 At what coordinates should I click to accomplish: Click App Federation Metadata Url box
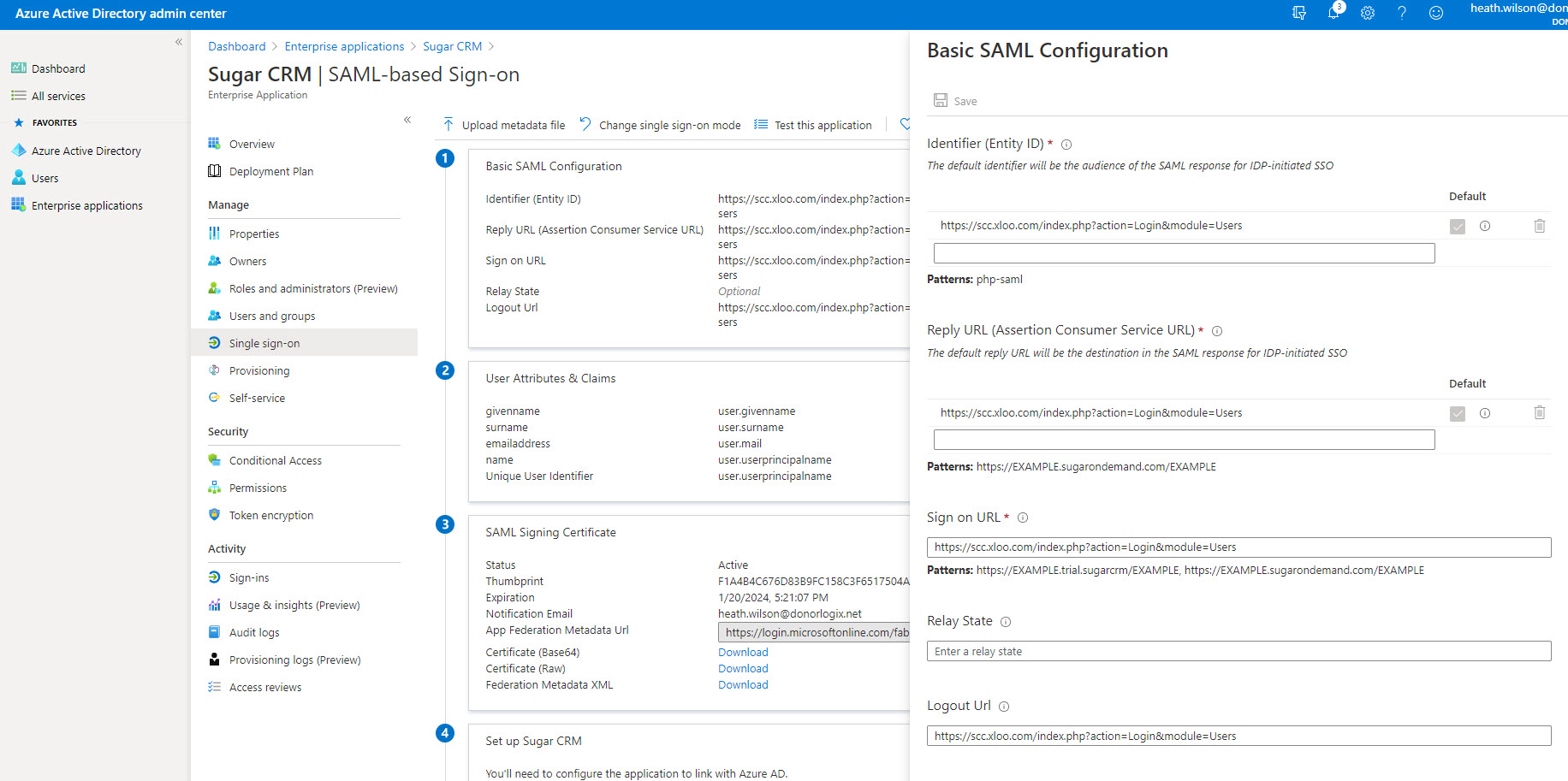(813, 632)
